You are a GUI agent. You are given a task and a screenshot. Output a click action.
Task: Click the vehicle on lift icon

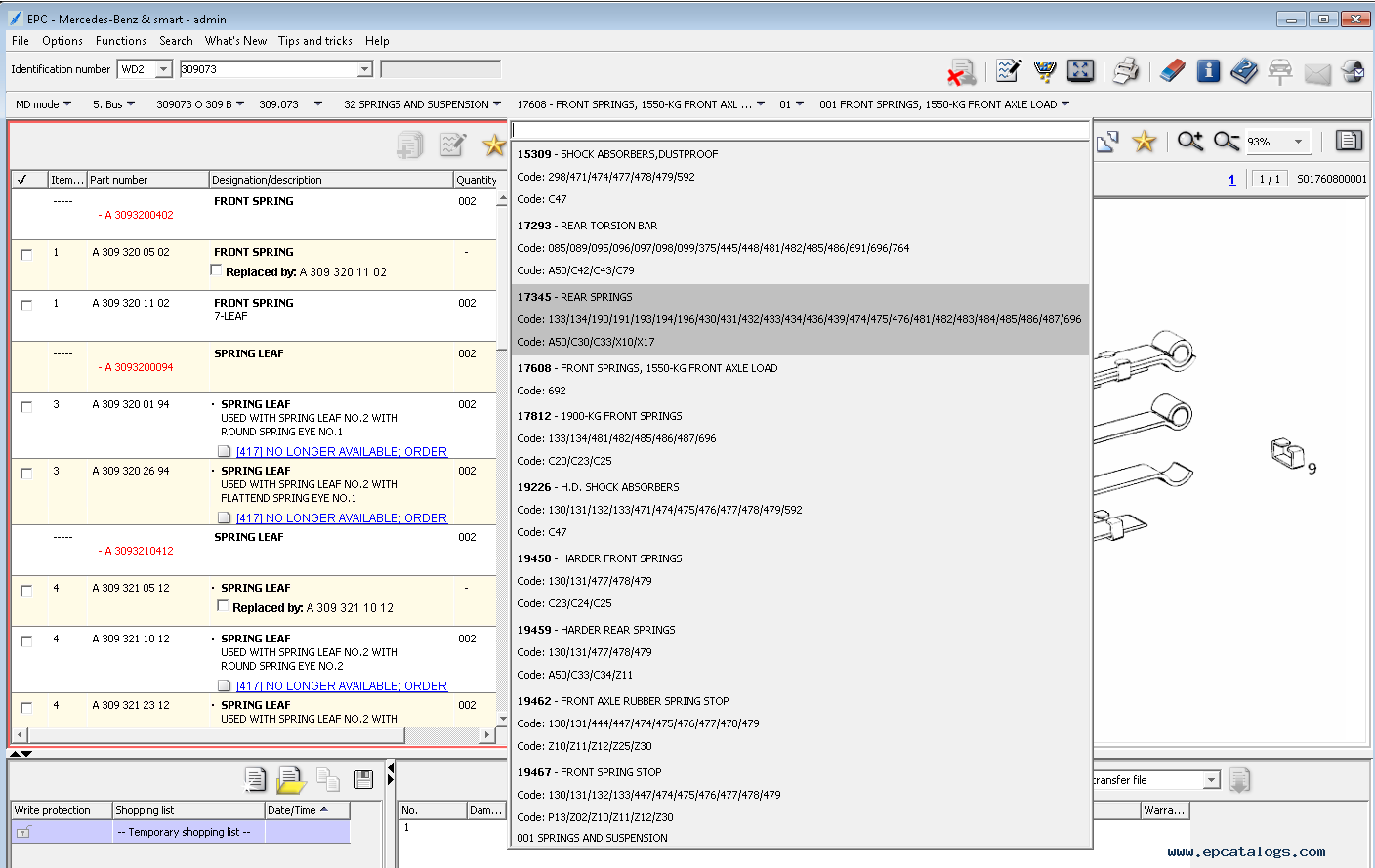(1280, 70)
